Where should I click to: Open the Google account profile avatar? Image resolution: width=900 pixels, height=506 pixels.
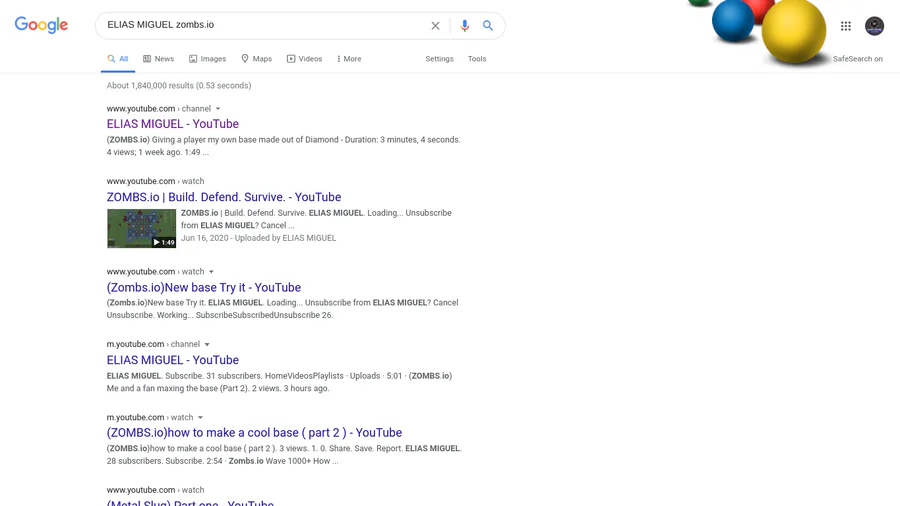point(875,26)
